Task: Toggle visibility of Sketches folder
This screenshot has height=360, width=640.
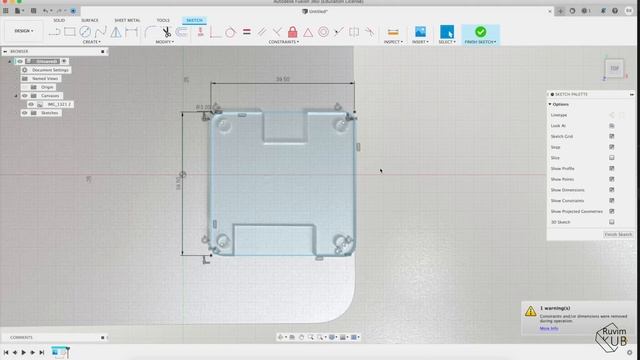Action: 25,113
